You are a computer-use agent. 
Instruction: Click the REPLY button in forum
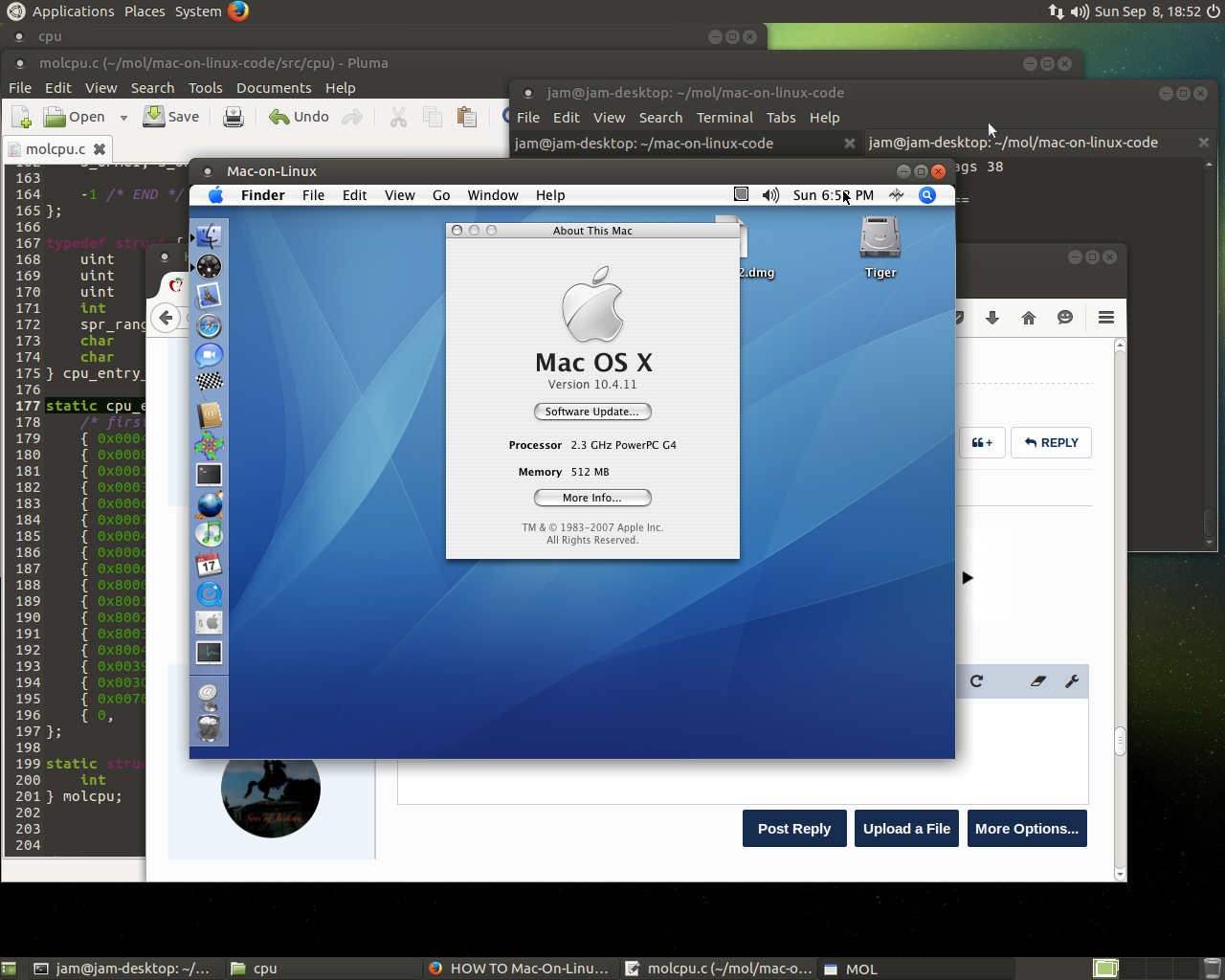click(1051, 443)
